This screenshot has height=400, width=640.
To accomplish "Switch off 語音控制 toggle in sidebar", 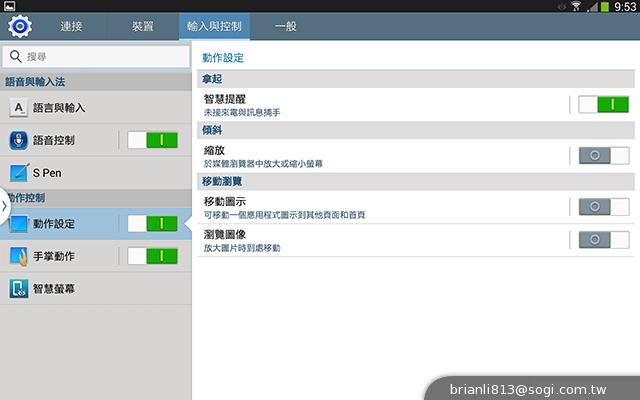I will pyautogui.click(x=152, y=140).
